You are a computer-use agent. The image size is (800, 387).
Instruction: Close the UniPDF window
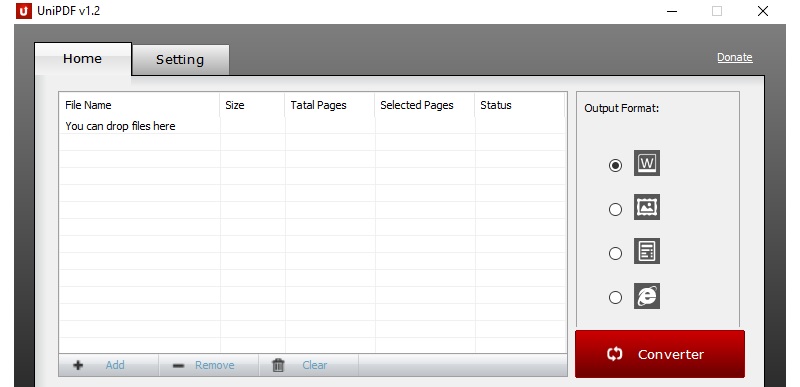click(x=763, y=11)
